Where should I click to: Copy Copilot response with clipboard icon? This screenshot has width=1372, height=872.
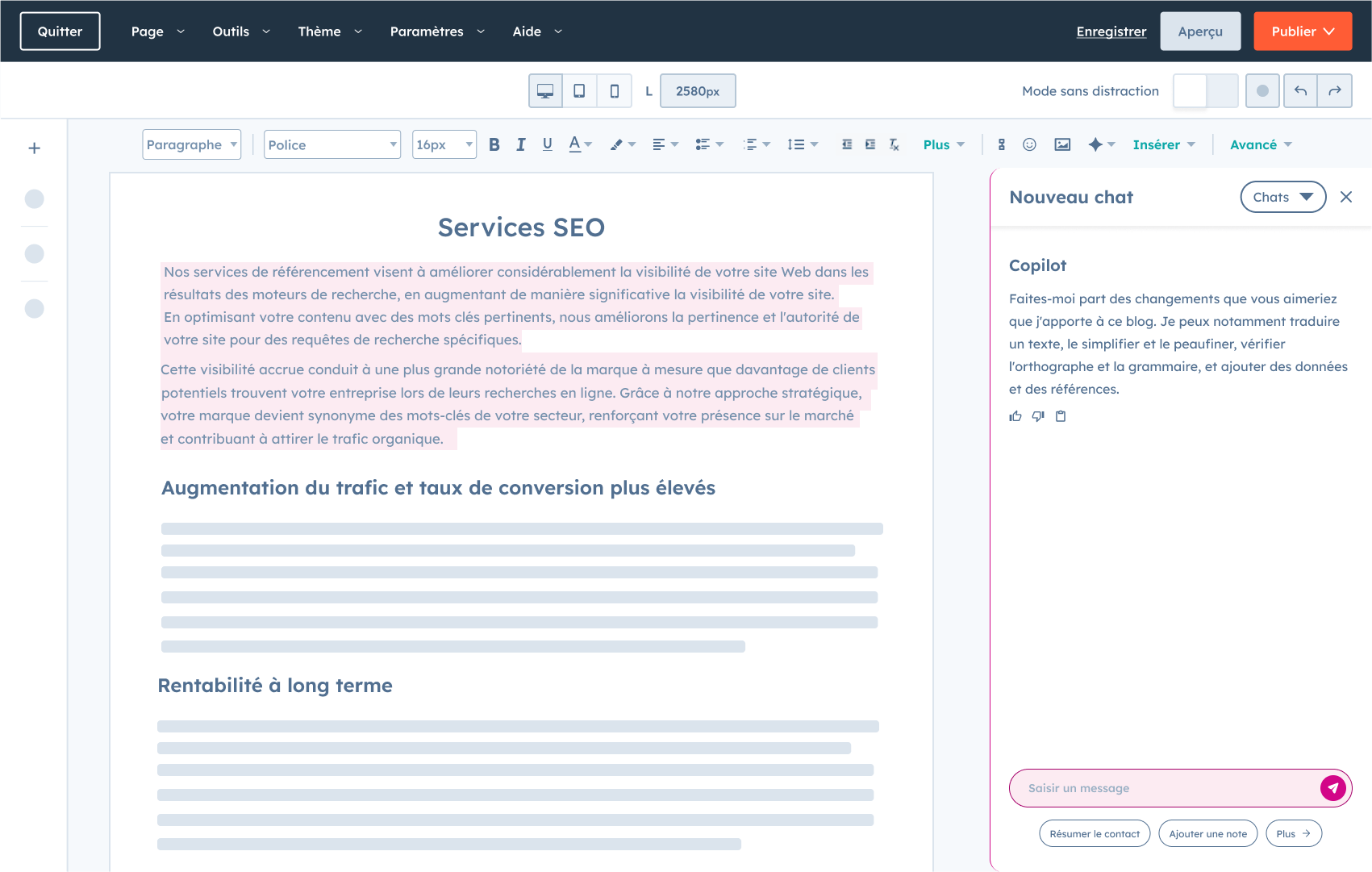(1061, 416)
